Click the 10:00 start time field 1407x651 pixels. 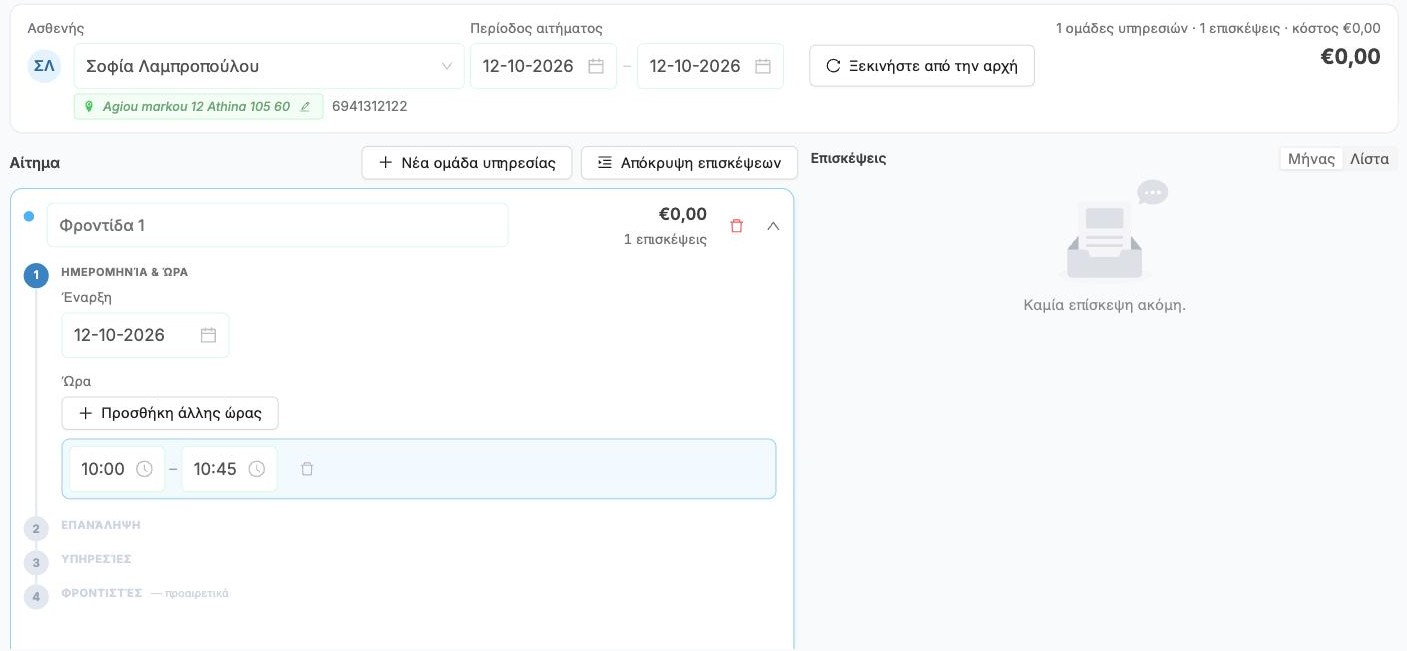(117, 469)
